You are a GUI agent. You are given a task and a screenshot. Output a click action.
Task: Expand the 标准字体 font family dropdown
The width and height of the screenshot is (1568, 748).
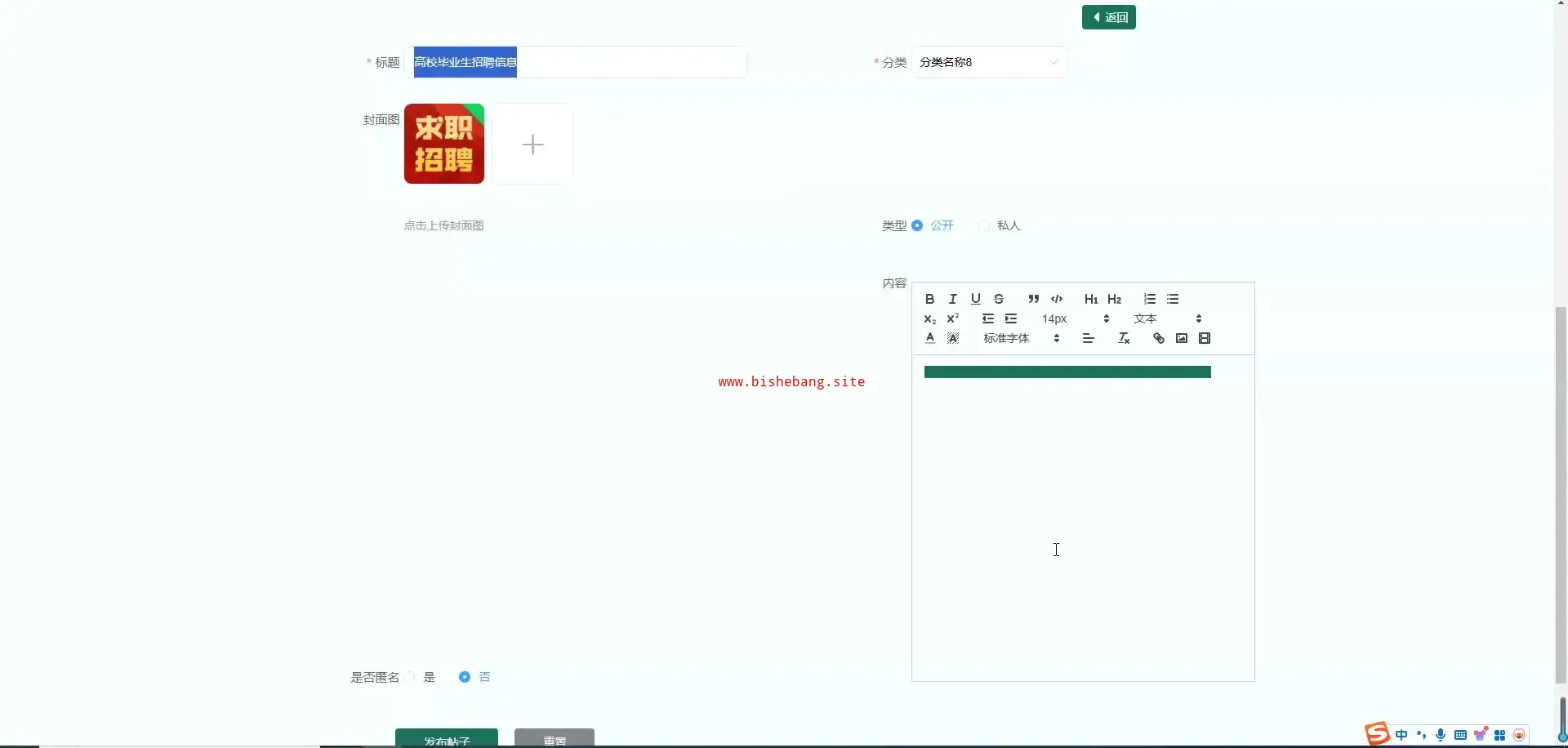tap(1021, 338)
